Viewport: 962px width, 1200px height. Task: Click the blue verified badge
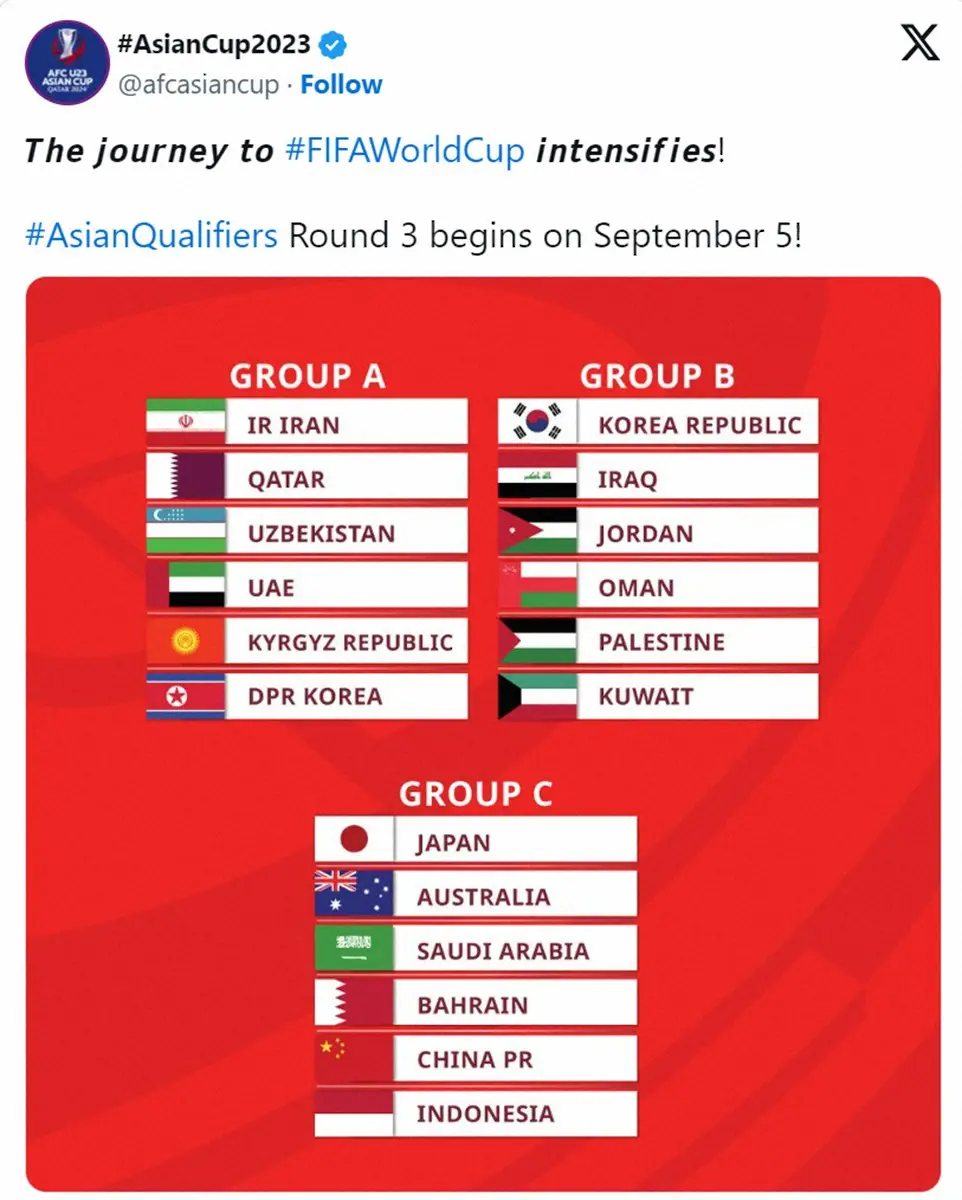pyautogui.click(x=333, y=44)
